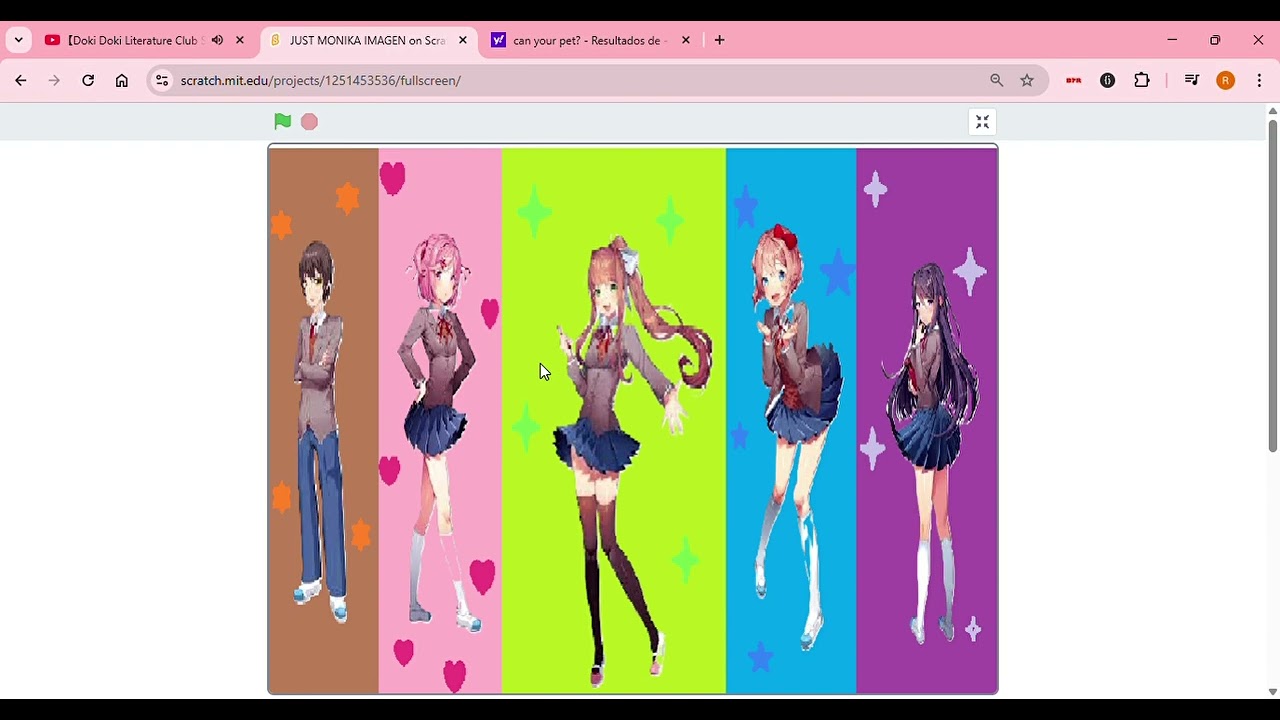Image resolution: width=1280 pixels, height=720 pixels.
Task: Mute the Doki Doki Literature Club tab
Action: coord(217,40)
